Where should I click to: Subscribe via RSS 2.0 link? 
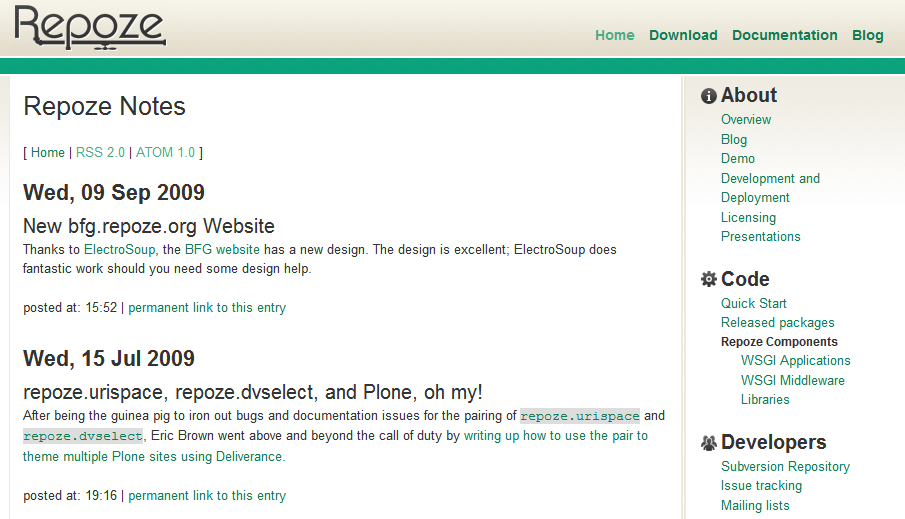100,152
